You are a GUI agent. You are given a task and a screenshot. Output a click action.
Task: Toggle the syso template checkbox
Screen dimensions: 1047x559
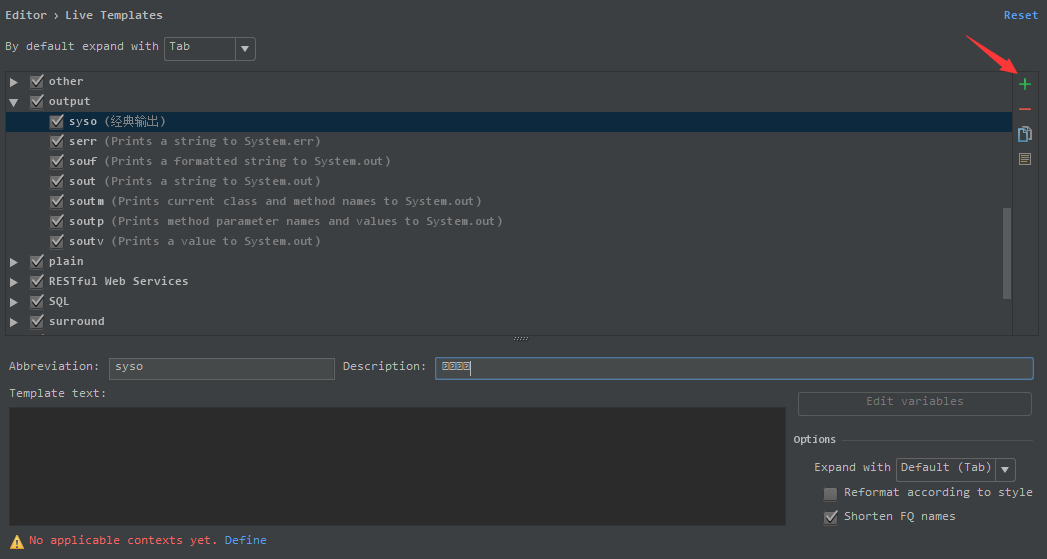57,122
